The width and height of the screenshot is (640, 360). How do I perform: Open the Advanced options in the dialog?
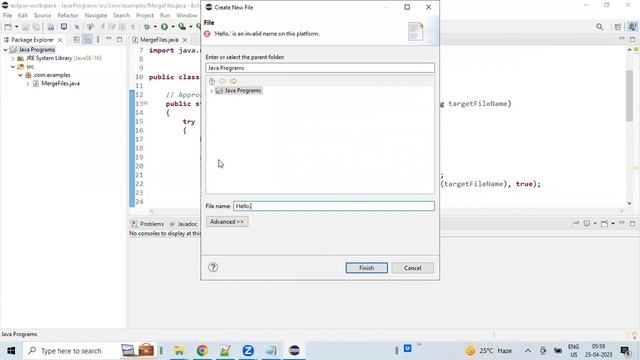pos(227,222)
